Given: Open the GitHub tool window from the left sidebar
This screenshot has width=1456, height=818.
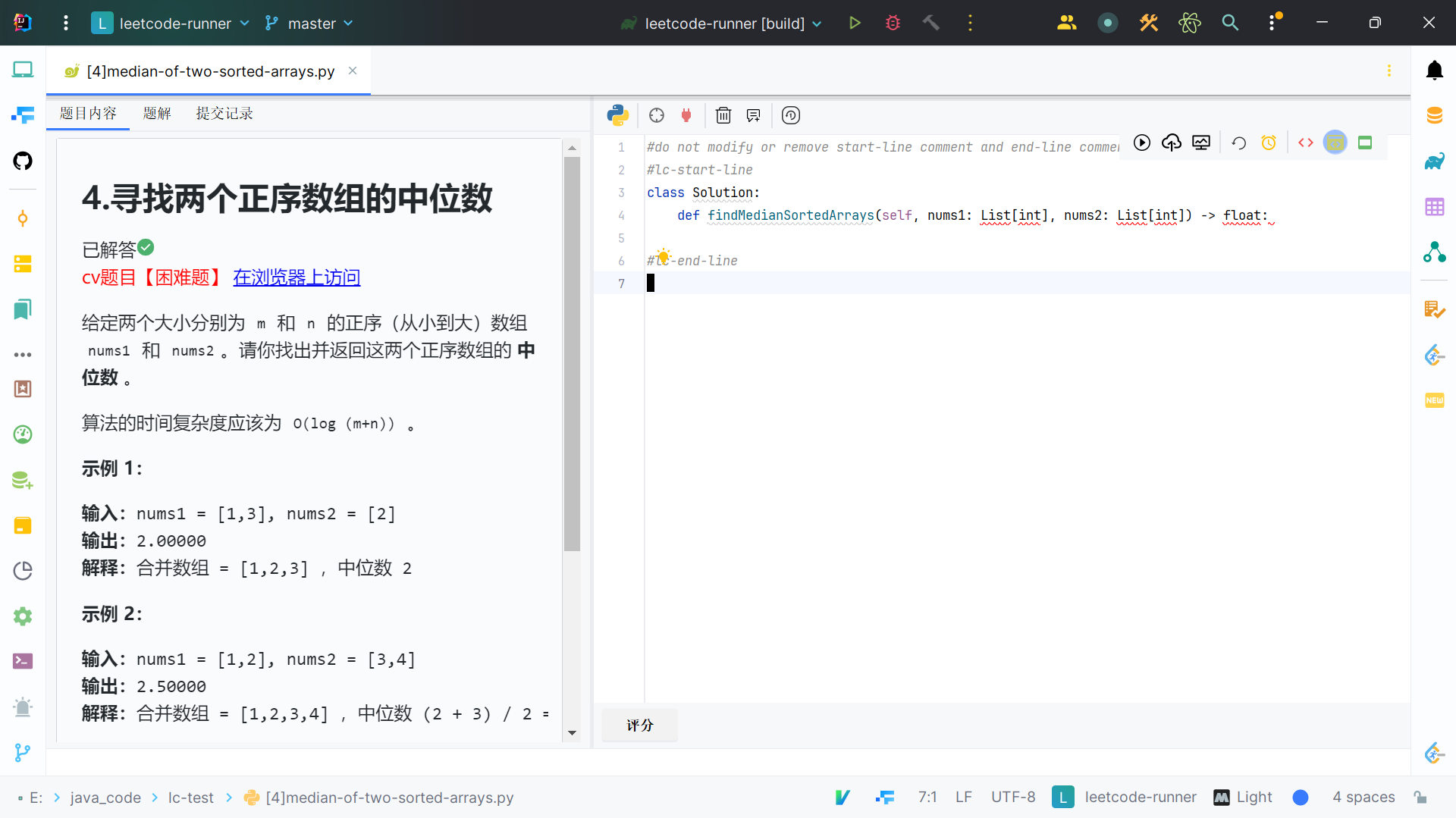Looking at the screenshot, I should 23,161.
